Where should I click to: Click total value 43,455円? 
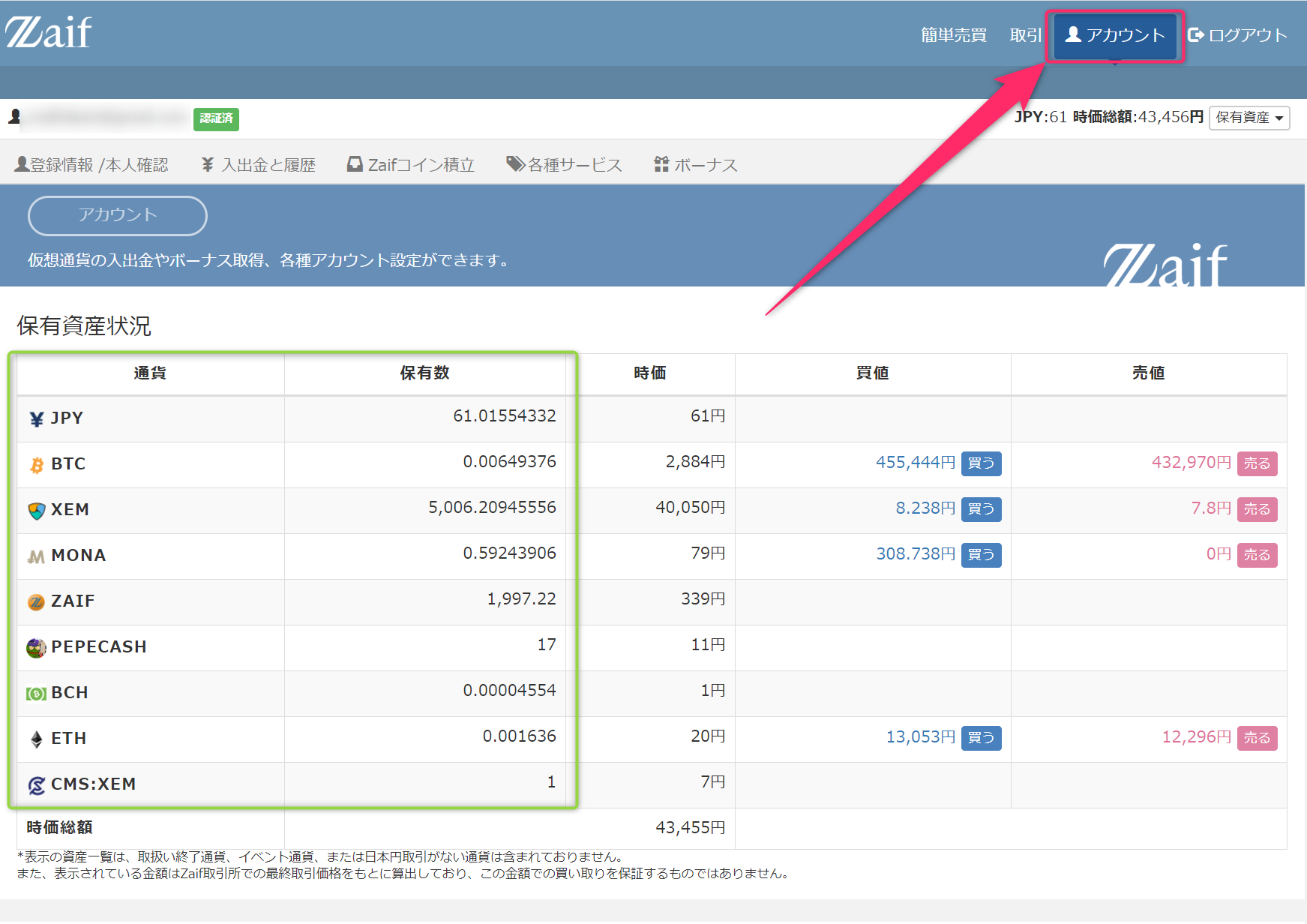(691, 828)
